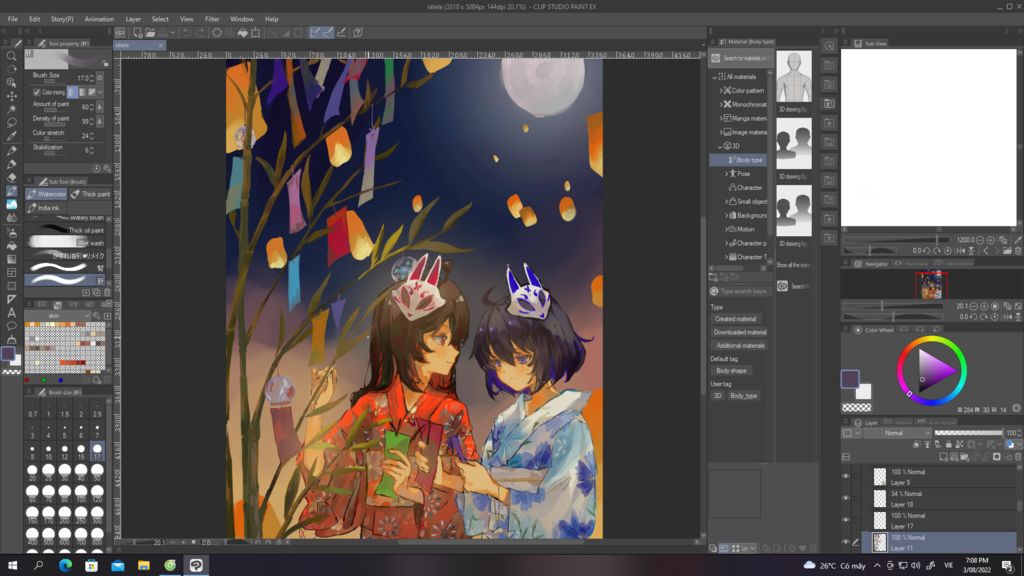Click the Created material filter button
This screenshot has height=576, width=1024.
coord(735,319)
